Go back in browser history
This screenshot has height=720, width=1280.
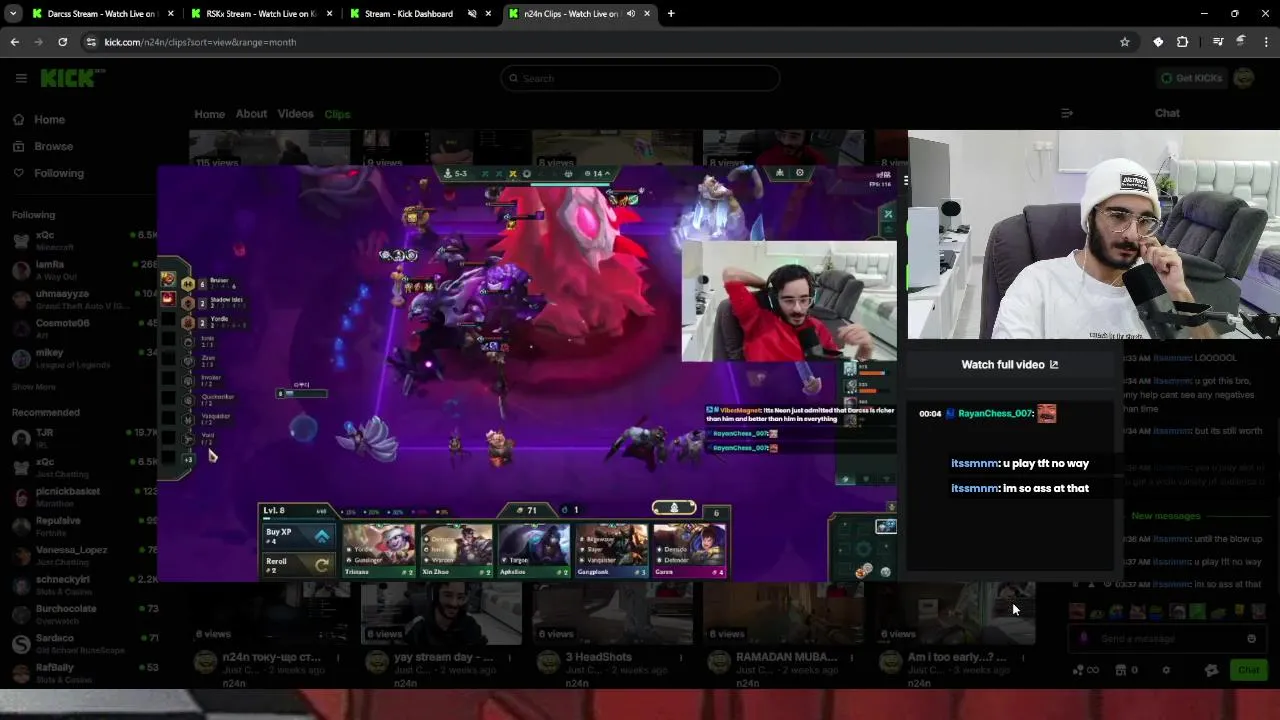tap(14, 42)
